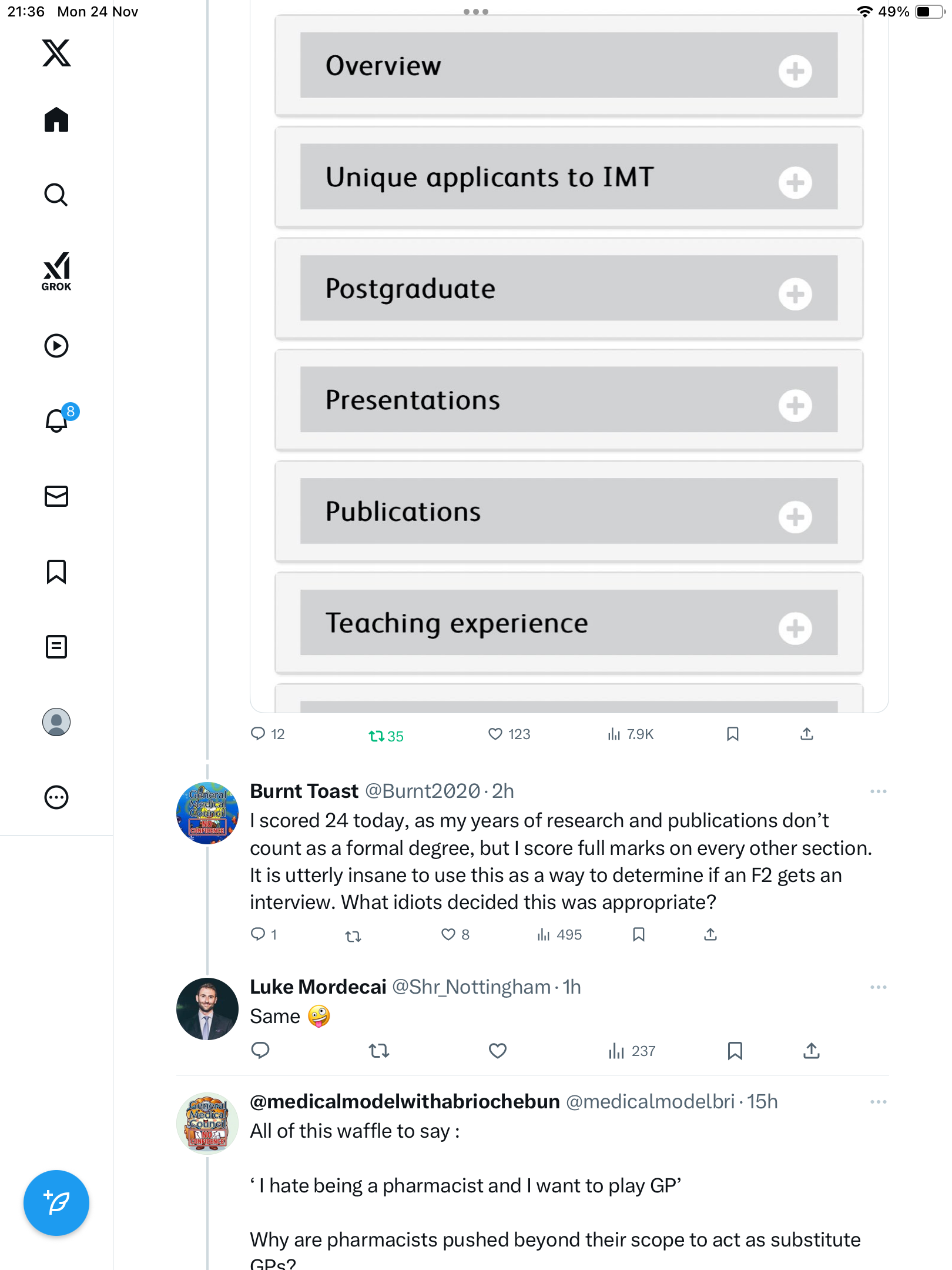Viewport: 952px width, 1270px height.
Task: Open direct messages envelope icon
Action: (x=56, y=496)
